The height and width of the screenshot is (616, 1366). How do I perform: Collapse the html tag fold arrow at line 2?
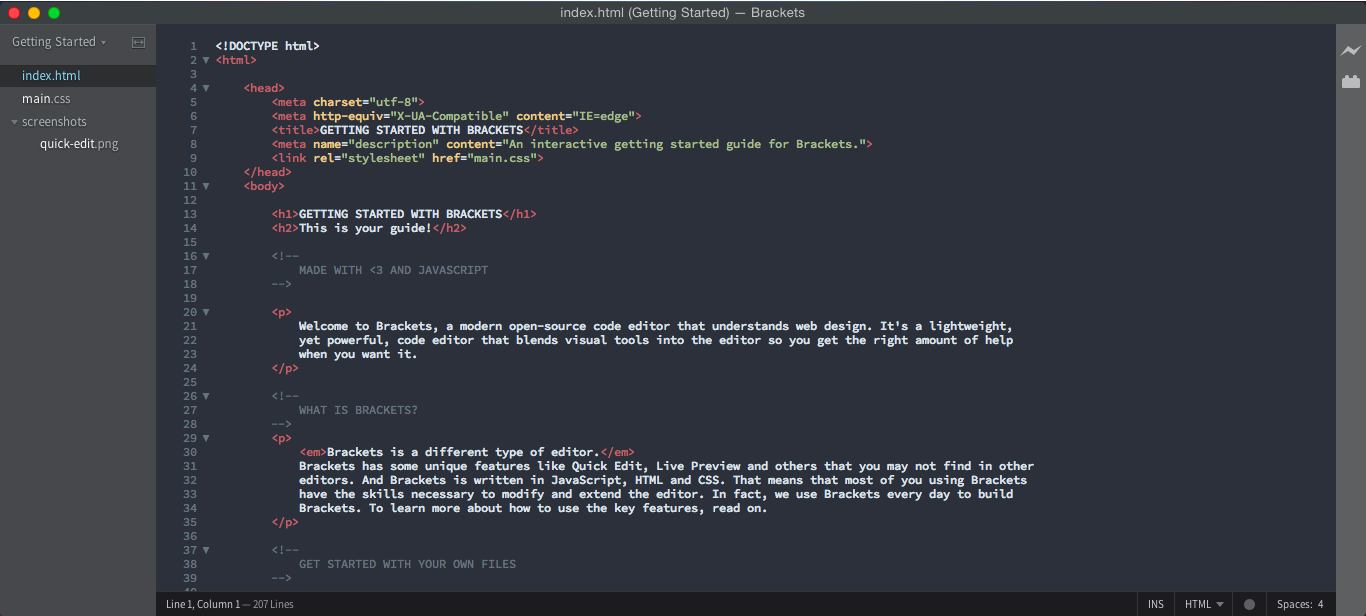(x=206, y=60)
